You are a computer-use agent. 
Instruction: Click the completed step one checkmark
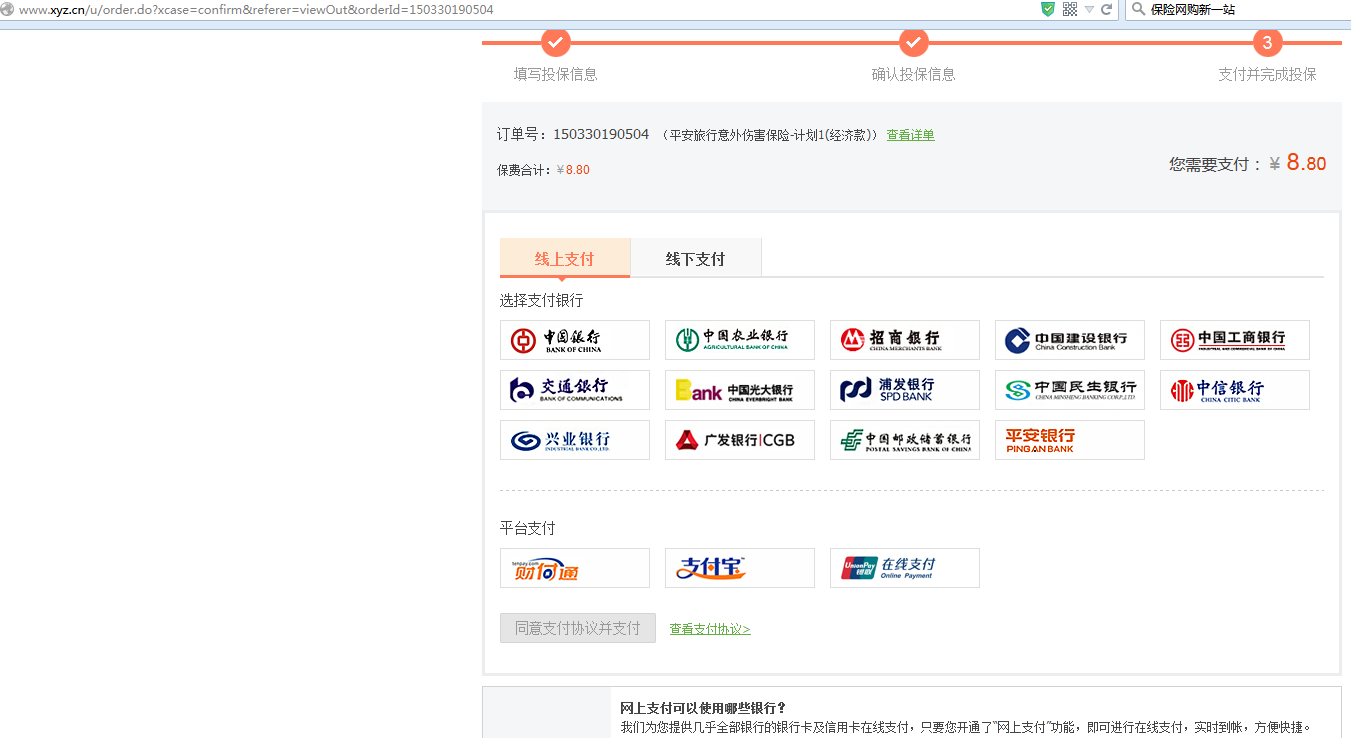click(555, 43)
